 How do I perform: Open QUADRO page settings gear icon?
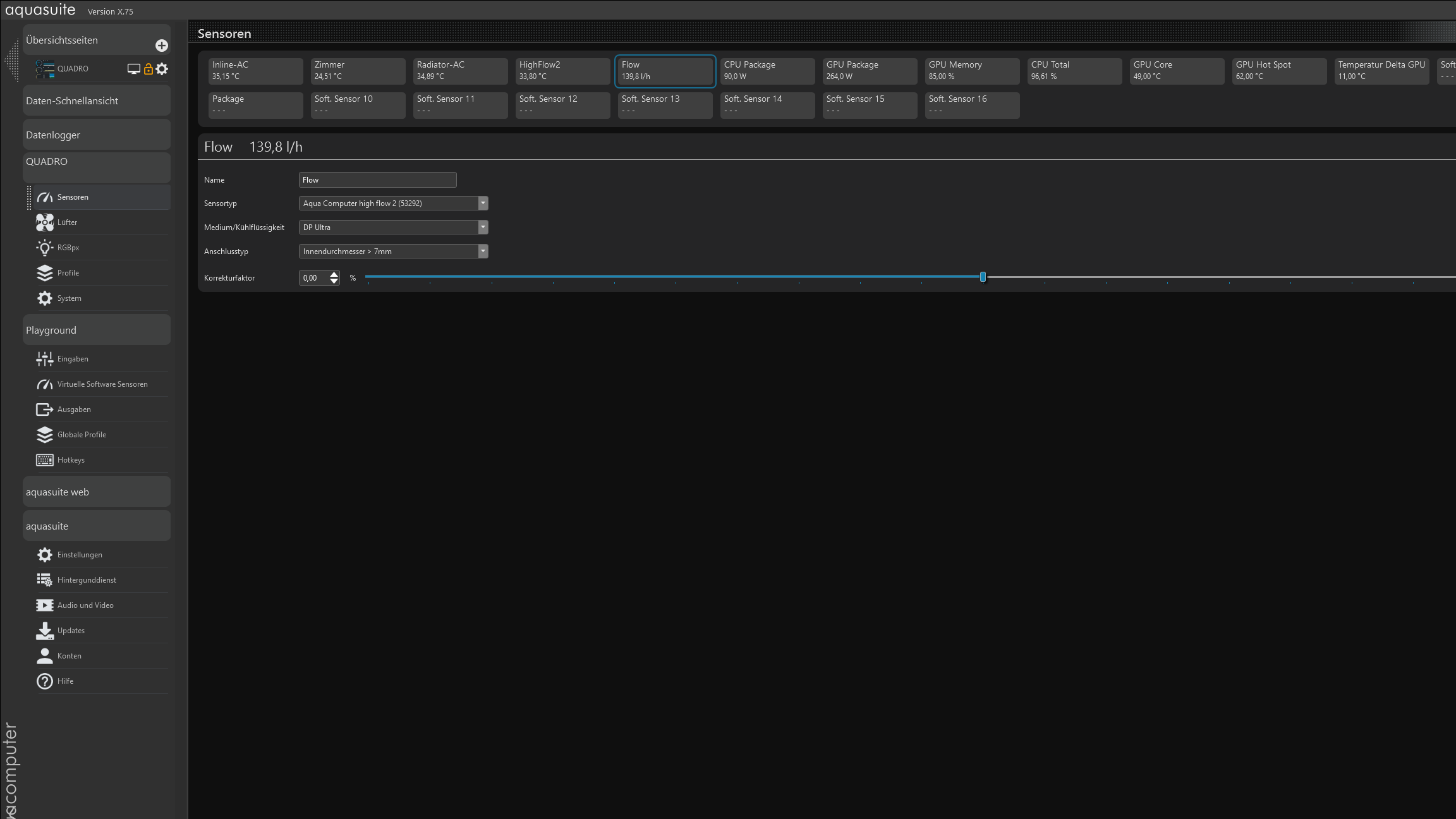click(162, 69)
